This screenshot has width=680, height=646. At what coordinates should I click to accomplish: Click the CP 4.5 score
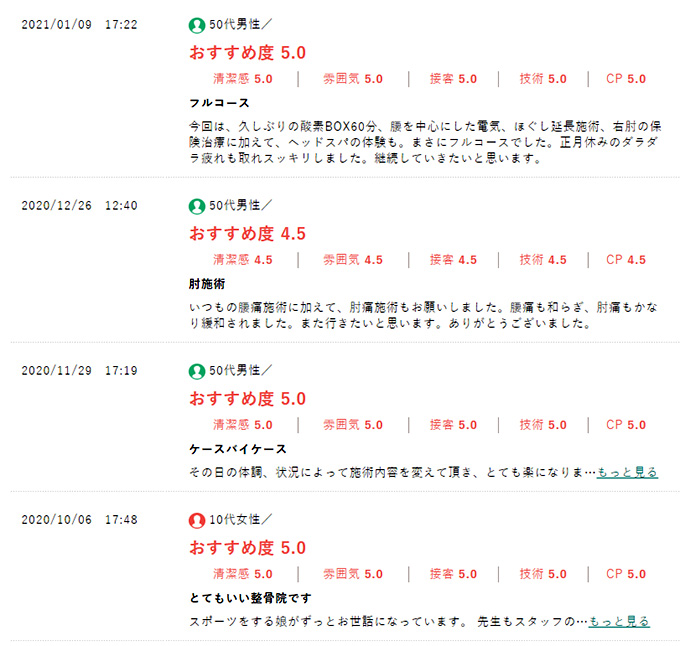coord(626,260)
